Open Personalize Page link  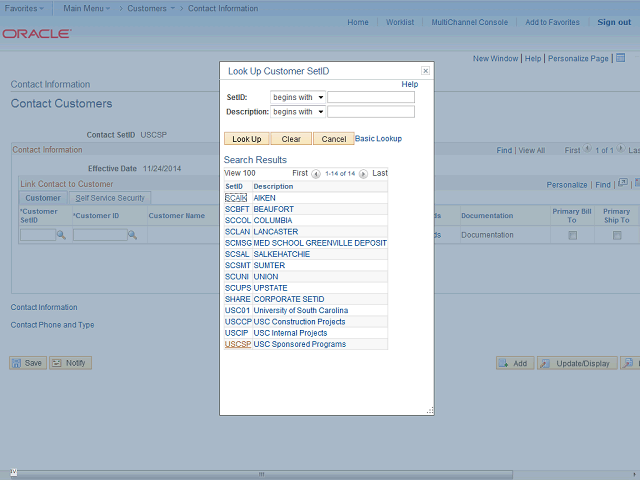coord(578,58)
